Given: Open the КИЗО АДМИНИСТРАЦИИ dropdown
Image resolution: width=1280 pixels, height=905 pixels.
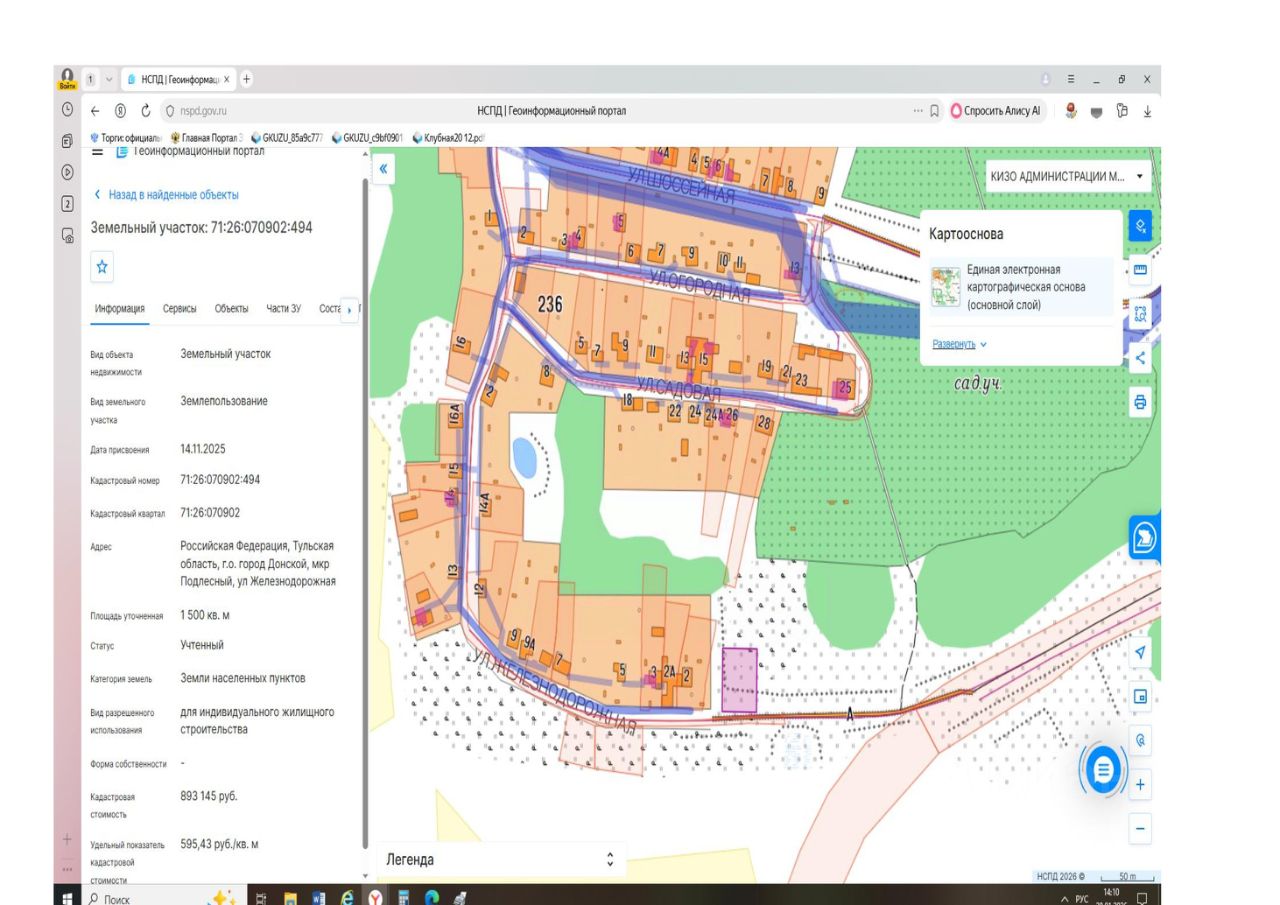Looking at the screenshot, I should tap(1067, 175).
